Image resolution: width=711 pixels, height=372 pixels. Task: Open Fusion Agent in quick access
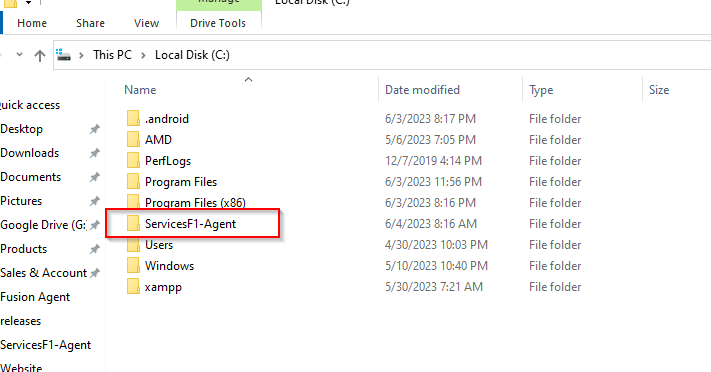[x=35, y=297]
